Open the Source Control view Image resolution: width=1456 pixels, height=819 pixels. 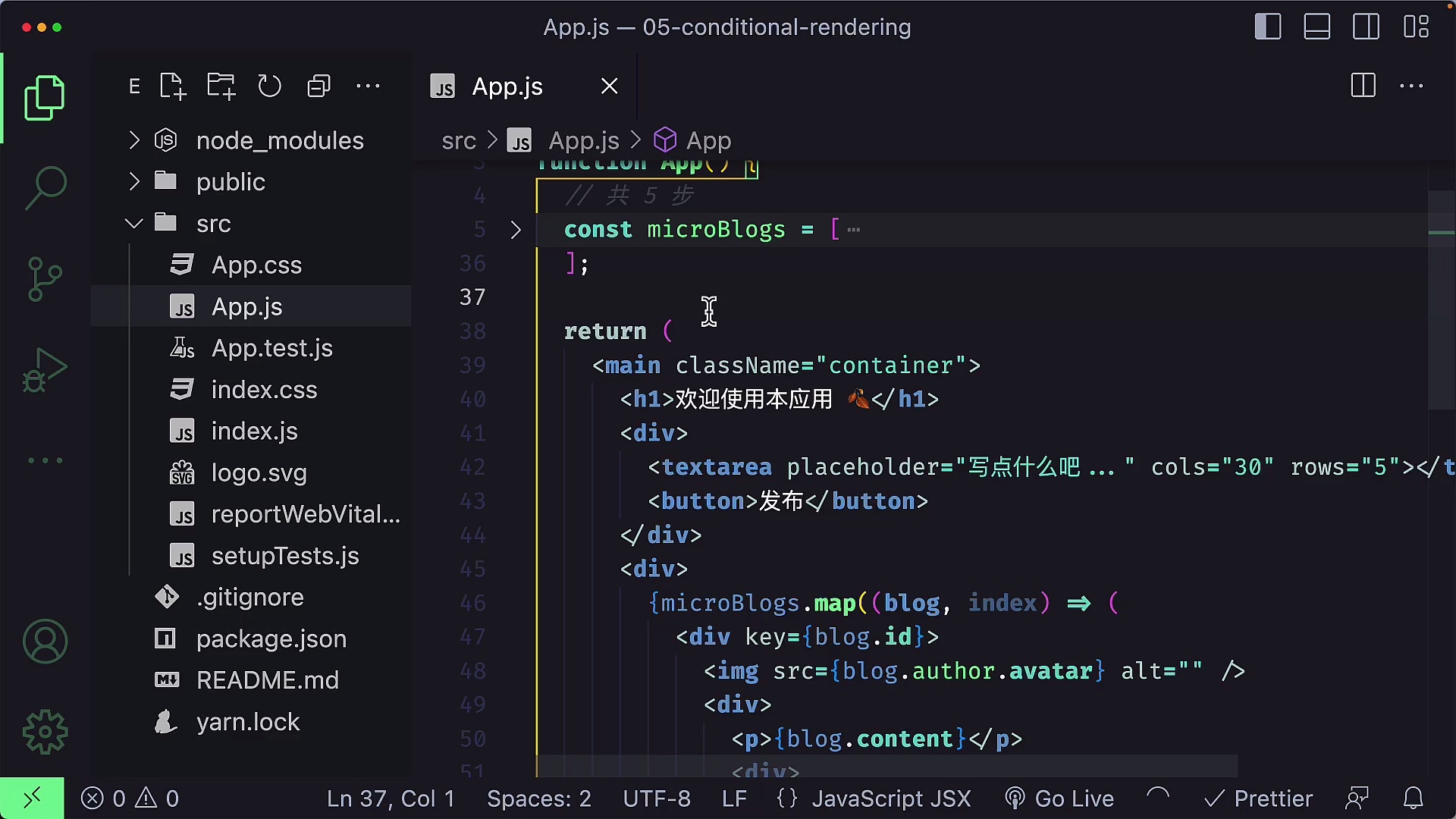click(45, 278)
